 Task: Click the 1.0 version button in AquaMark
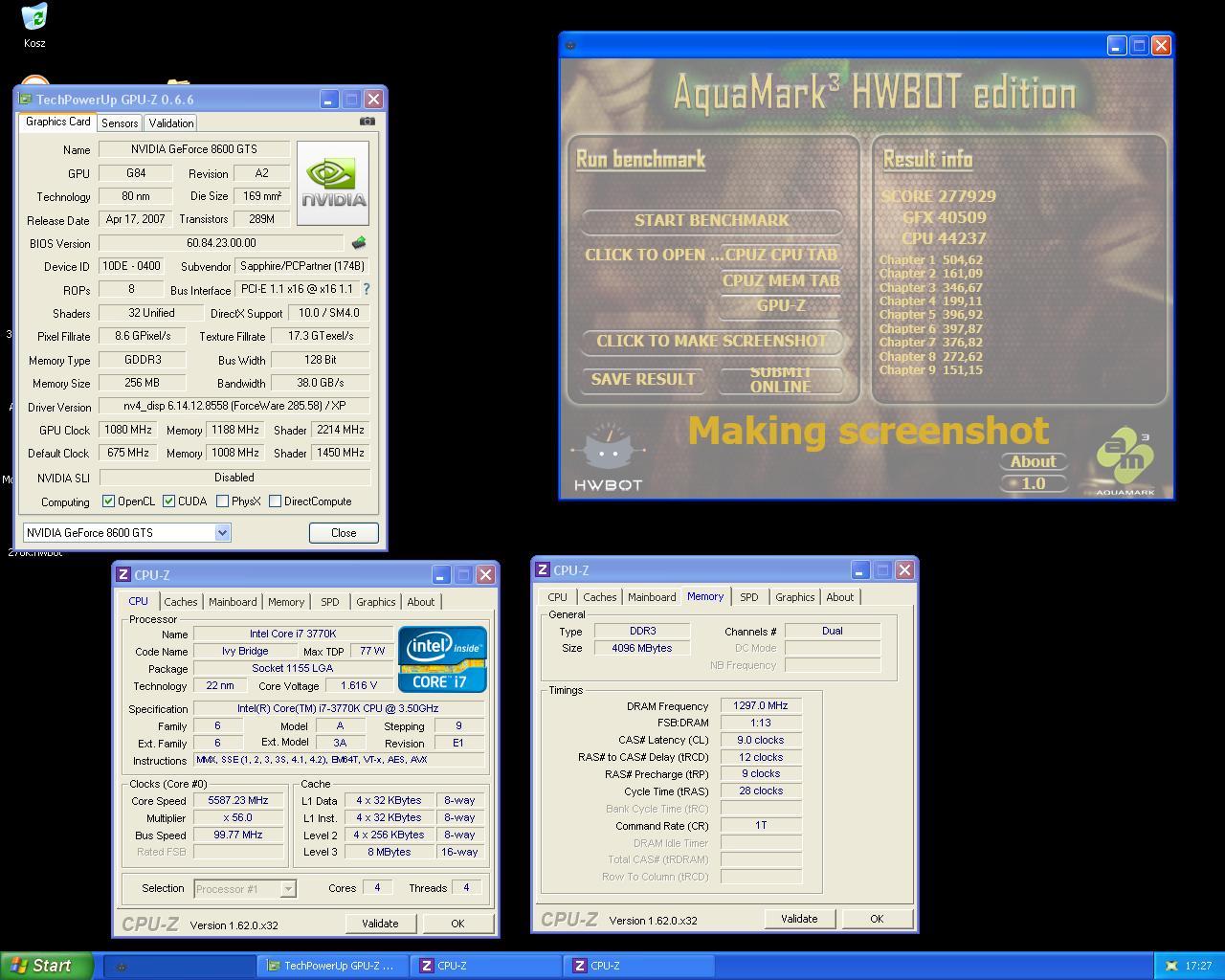[1034, 483]
